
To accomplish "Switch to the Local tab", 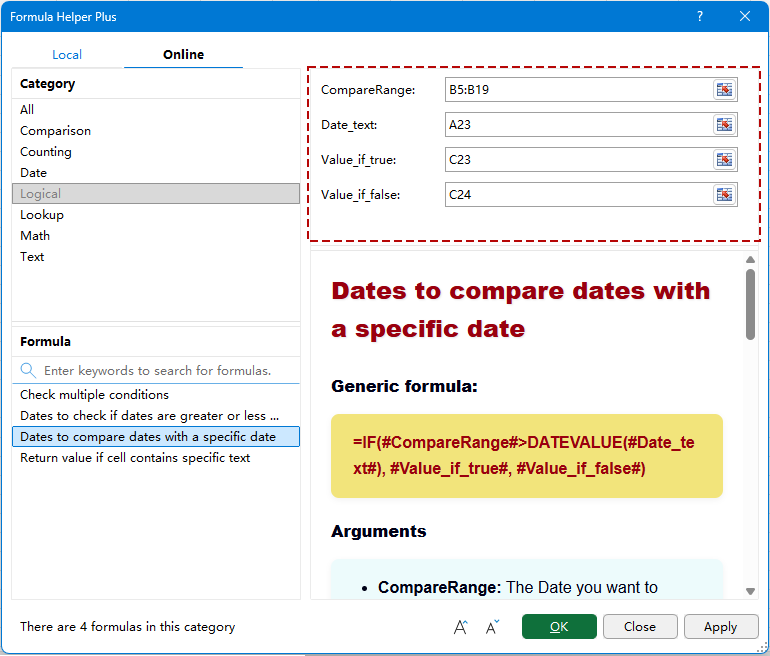I will pyautogui.click(x=67, y=55).
